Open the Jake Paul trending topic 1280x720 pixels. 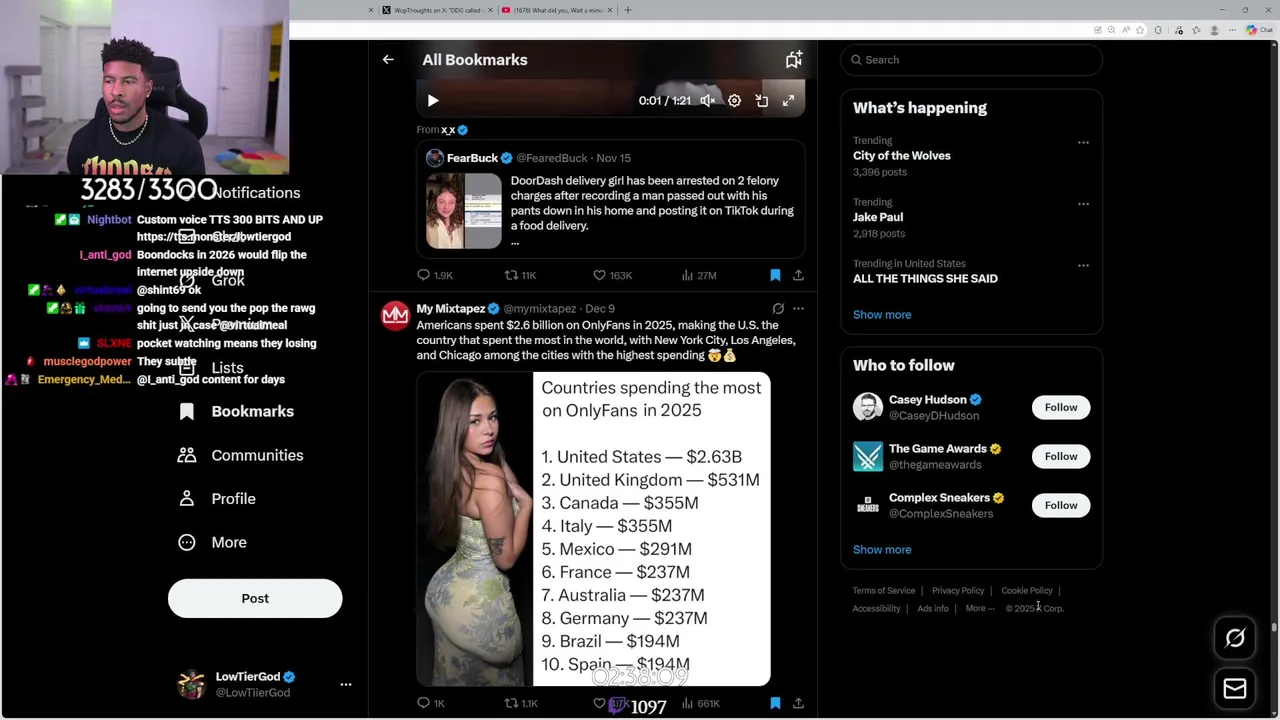[x=878, y=217]
